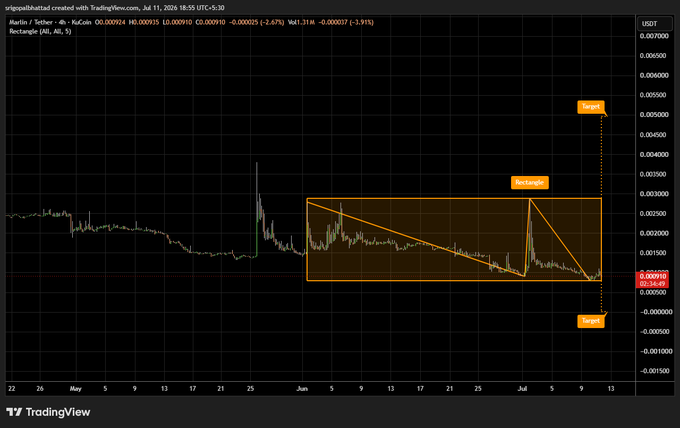680x428 pixels.
Task: Click the low value L0.000910
Action: click(177, 22)
